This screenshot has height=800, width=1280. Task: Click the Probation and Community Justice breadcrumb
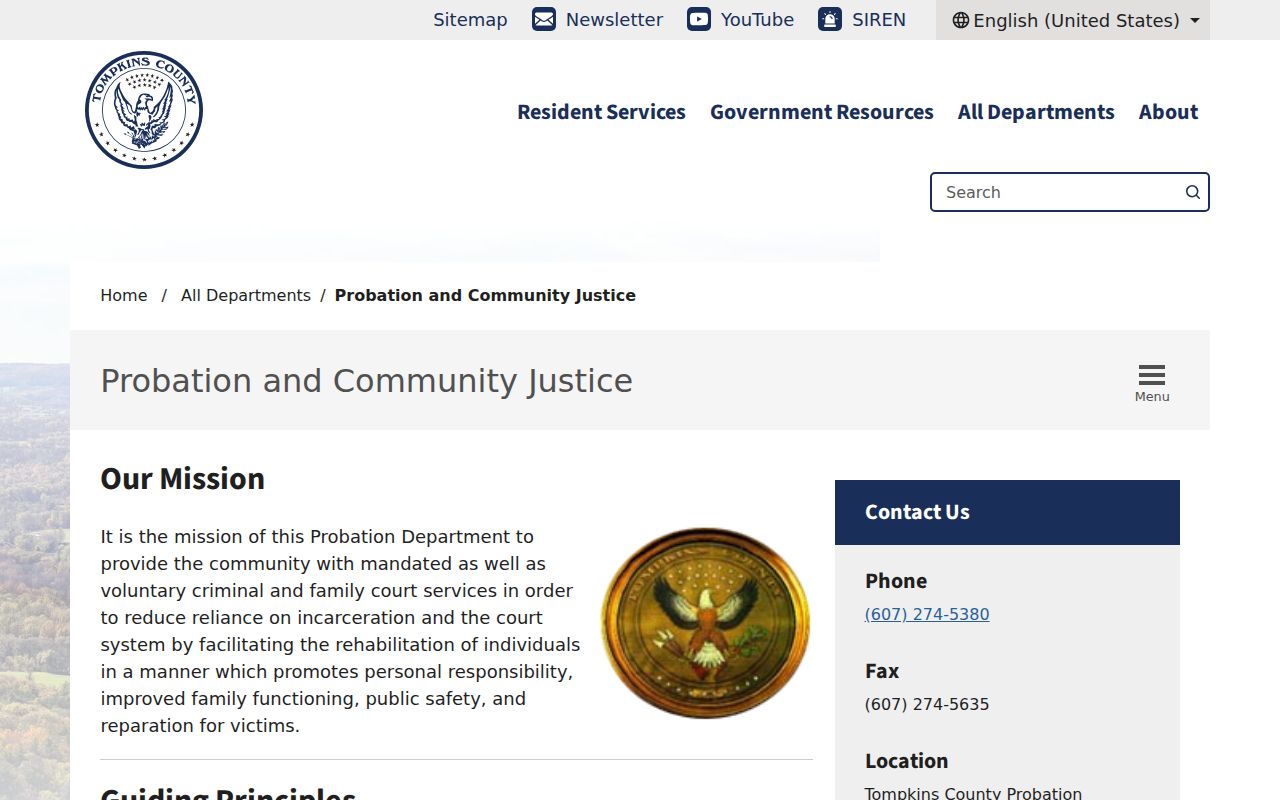coord(485,295)
